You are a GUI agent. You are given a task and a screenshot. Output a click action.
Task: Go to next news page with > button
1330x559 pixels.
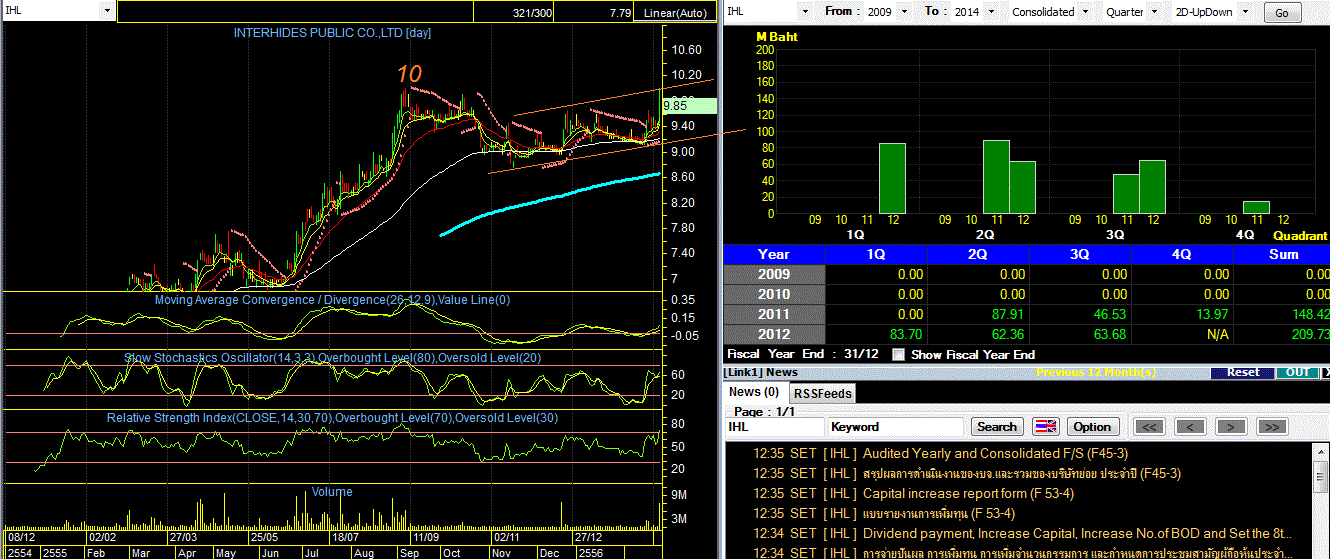pyautogui.click(x=1231, y=426)
